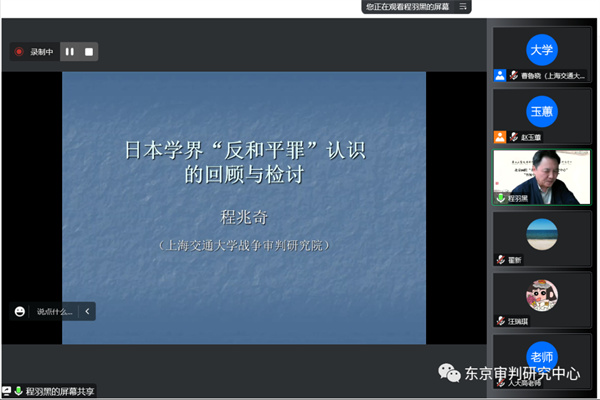This screenshot has height=400, width=600.
Task: Click green microphone icon in 程羽黑的屏幕共享 bar
Action: pos(18,391)
